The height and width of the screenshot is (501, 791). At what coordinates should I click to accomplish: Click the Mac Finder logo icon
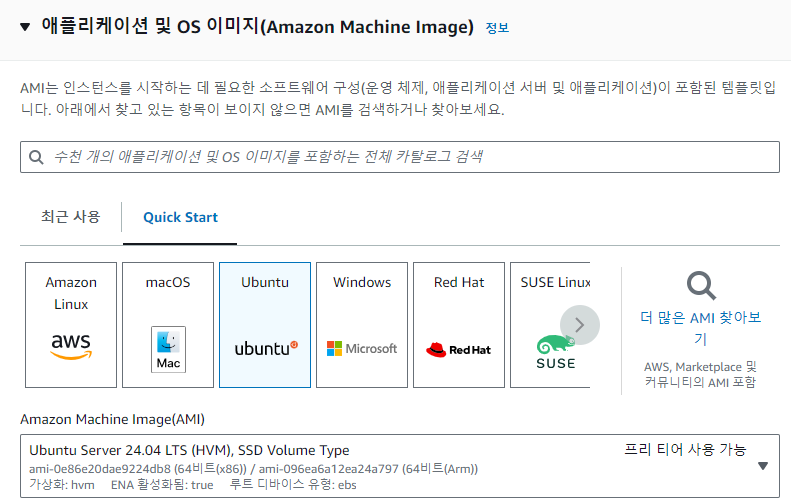(x=168, y=349)
